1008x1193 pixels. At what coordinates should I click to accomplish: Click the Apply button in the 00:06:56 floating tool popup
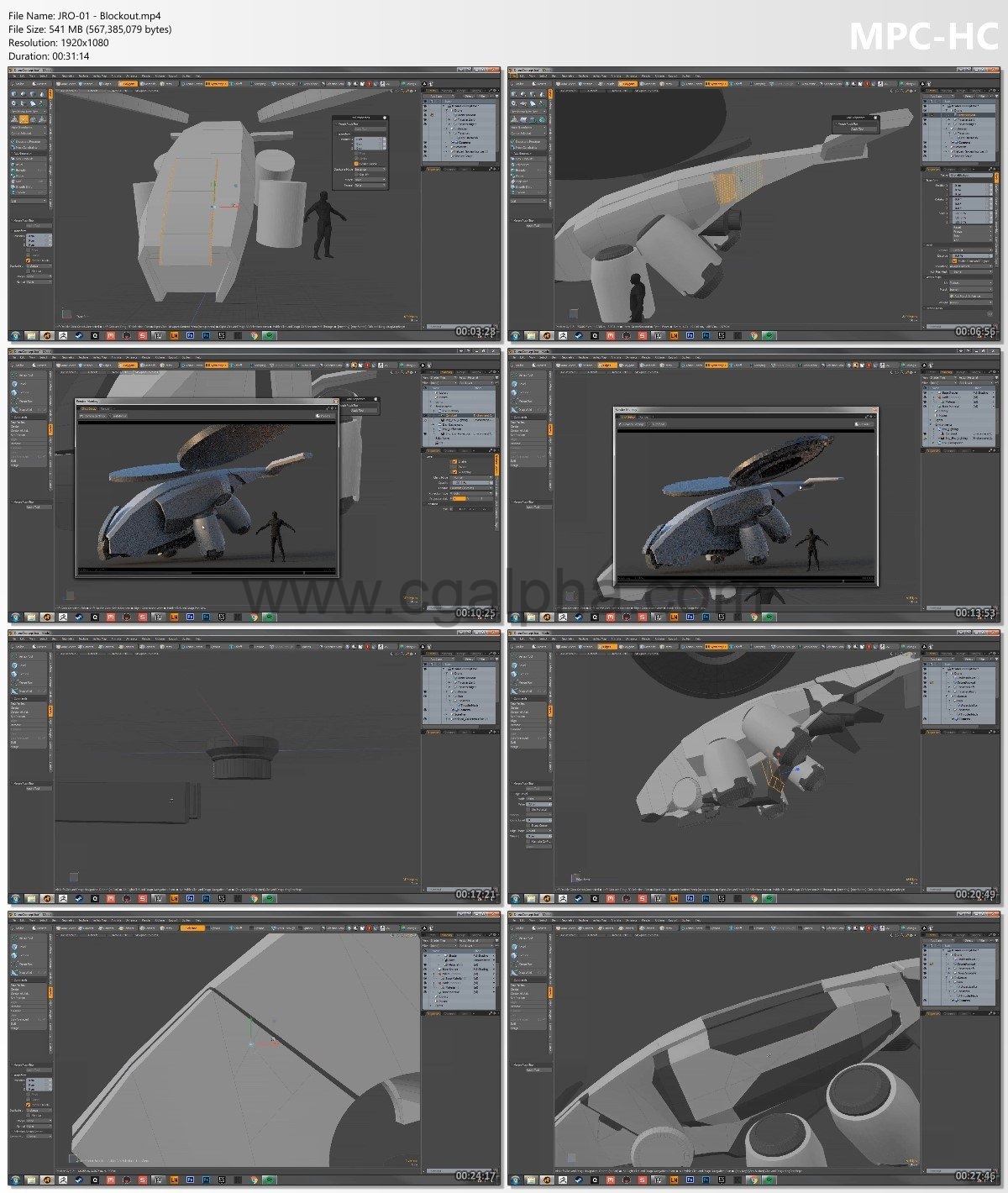pos(855,129)
